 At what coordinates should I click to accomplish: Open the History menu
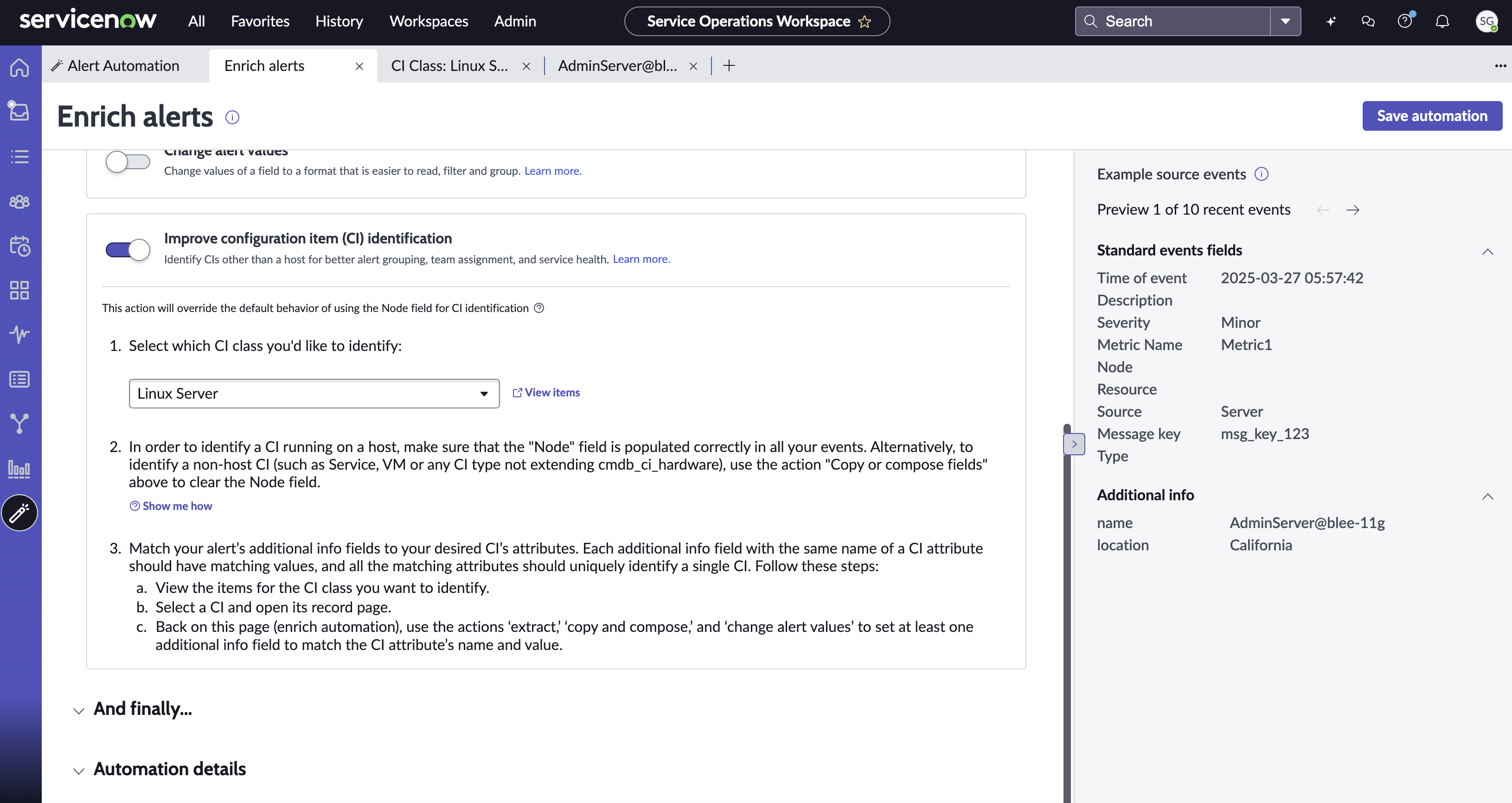[x=339, y=22]
